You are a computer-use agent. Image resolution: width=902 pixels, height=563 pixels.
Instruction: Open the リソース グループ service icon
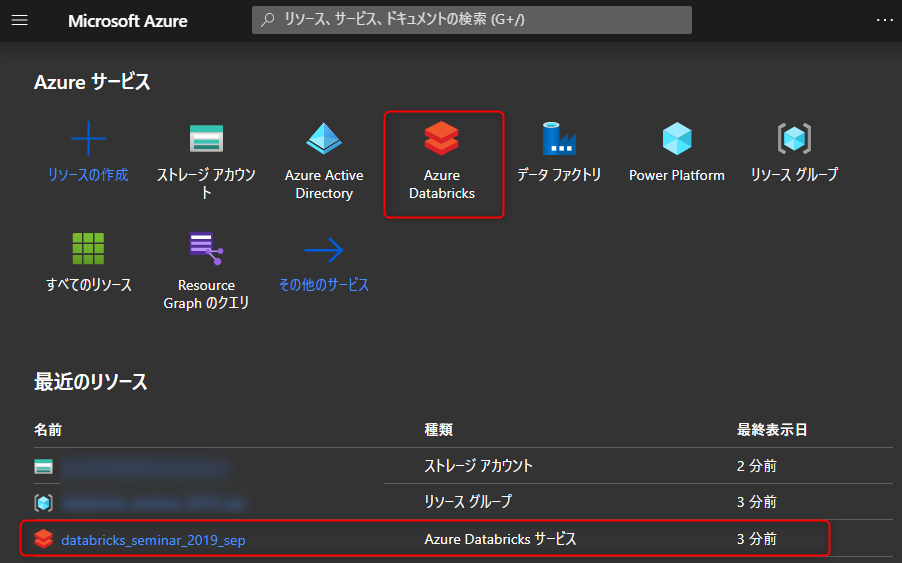794,139
